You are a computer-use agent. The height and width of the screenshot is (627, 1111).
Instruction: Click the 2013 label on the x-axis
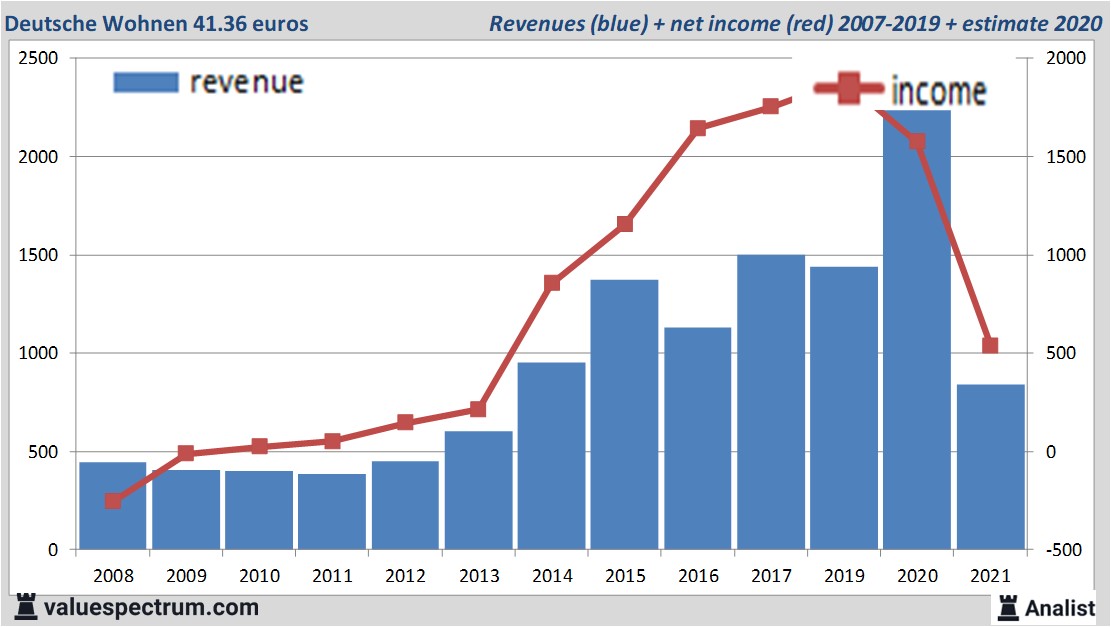[x=478, y=577]
